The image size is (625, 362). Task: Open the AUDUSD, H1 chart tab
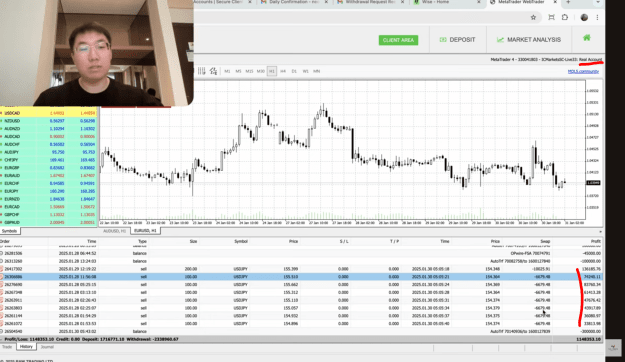114,231
